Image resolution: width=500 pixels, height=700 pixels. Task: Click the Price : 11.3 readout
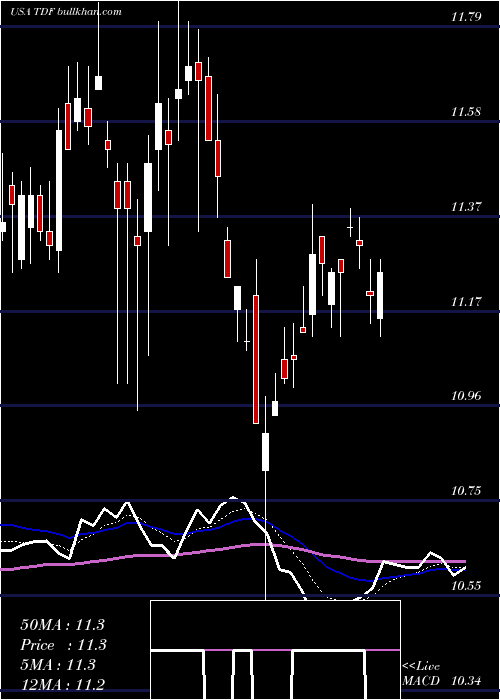point(62,645)
